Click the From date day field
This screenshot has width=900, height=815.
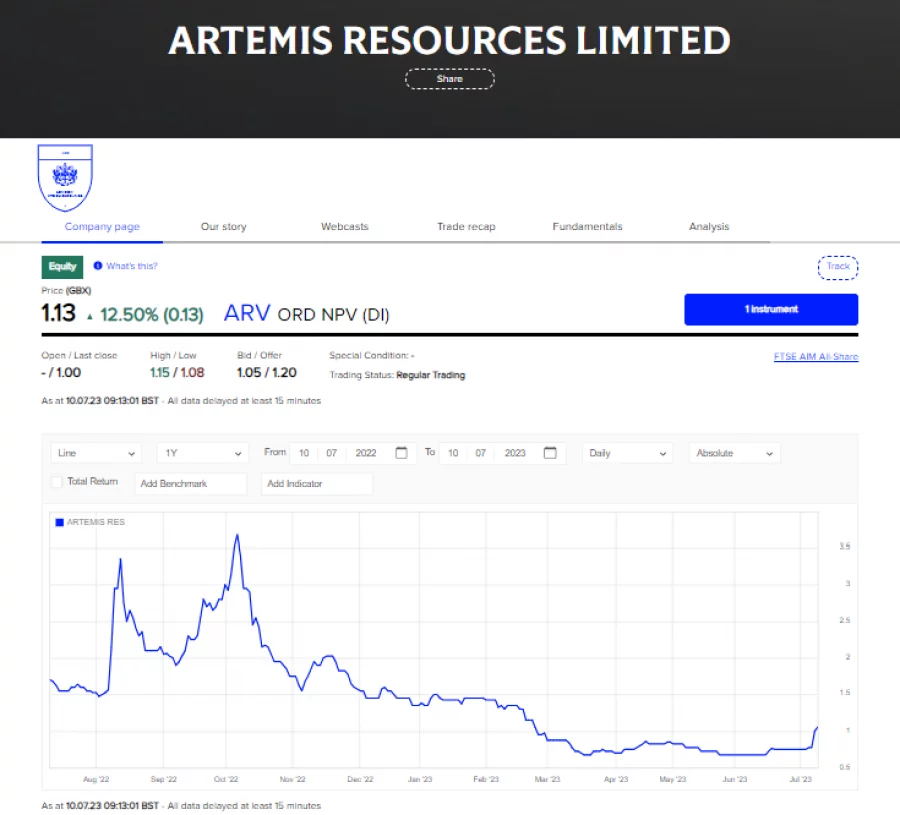[x=304, y=453]
